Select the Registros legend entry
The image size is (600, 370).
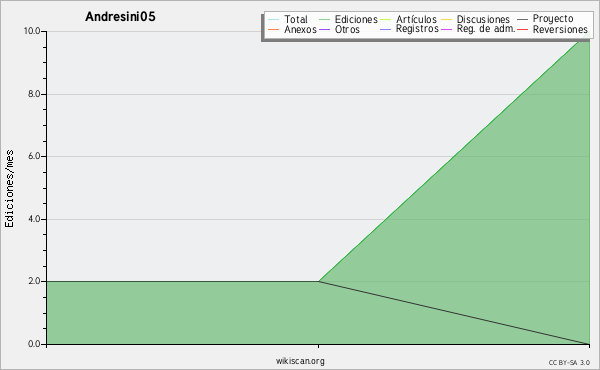click(x=409, y=29)
